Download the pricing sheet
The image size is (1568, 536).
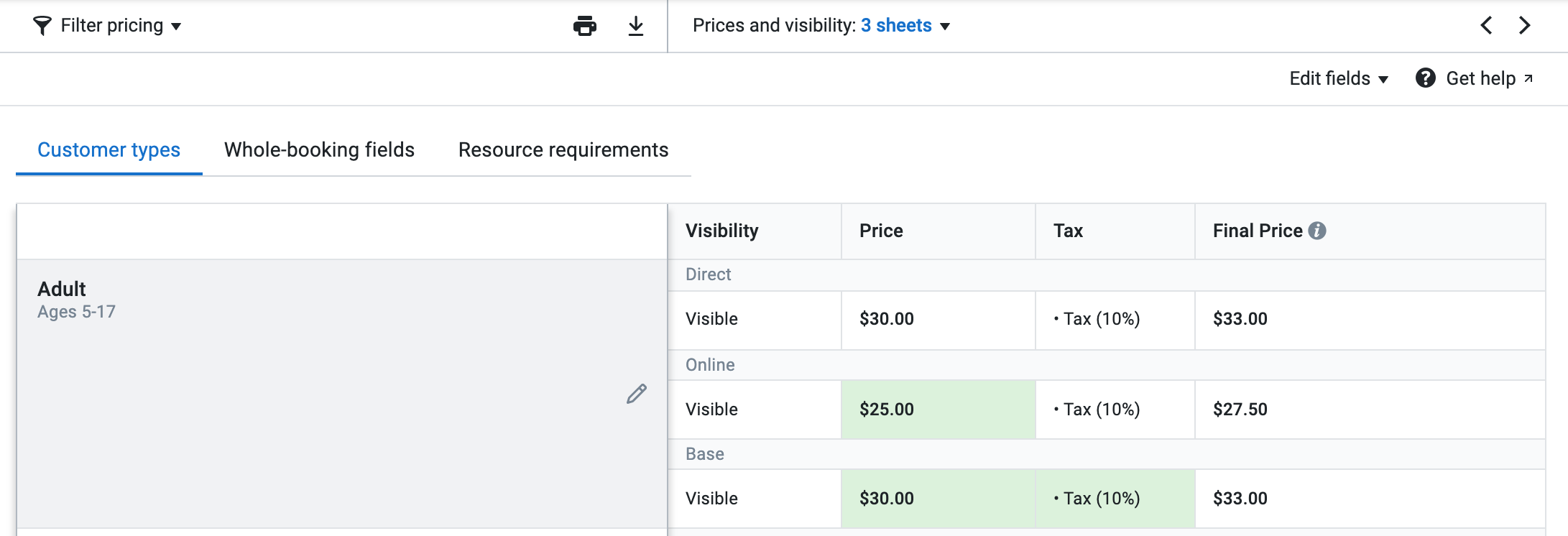point(636,26)
